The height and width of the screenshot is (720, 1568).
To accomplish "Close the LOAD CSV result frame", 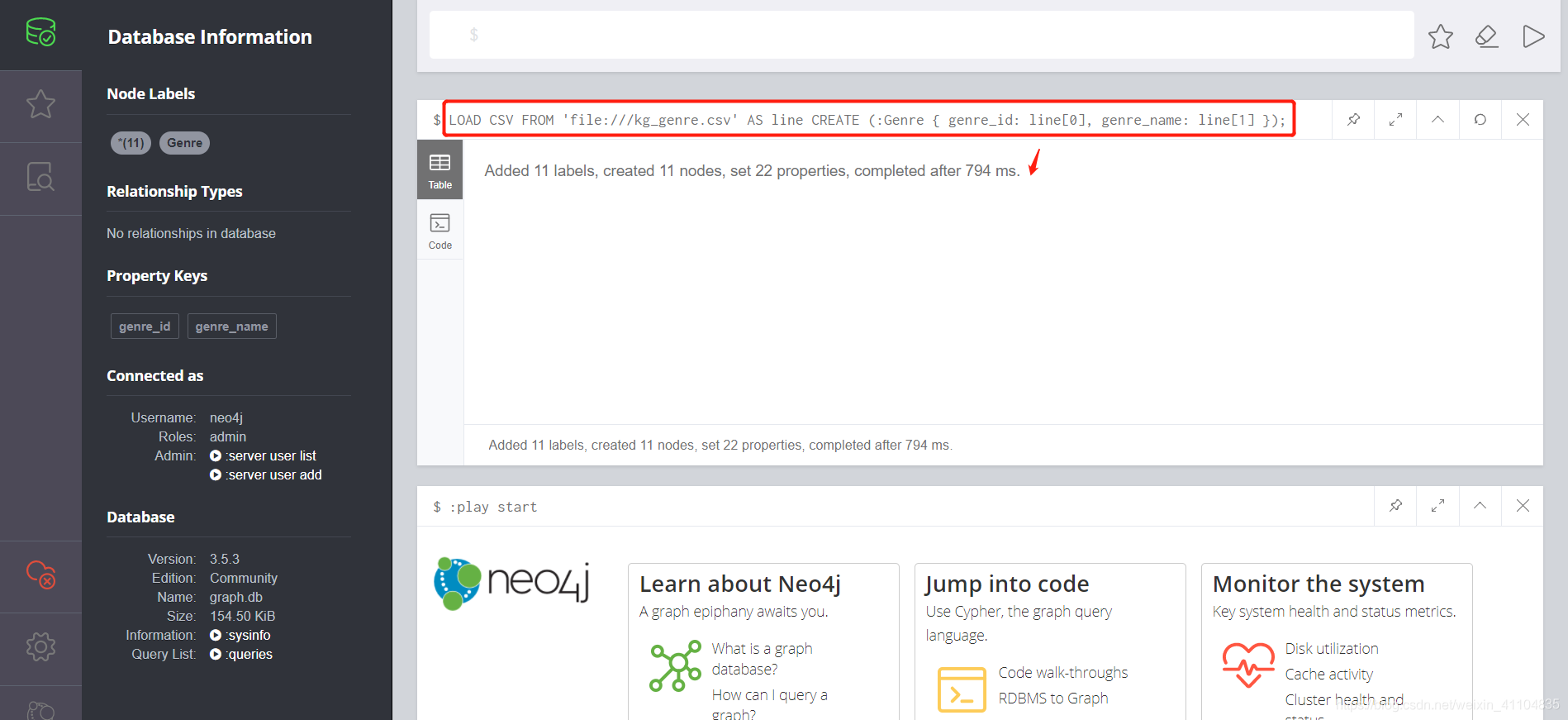I will [1523, 120].
